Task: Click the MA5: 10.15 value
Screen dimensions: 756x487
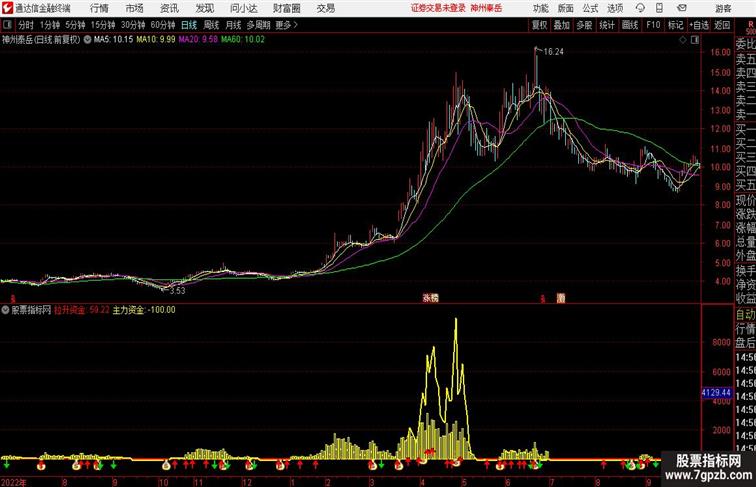Action: pyautogui.click(x=113, y=40)
